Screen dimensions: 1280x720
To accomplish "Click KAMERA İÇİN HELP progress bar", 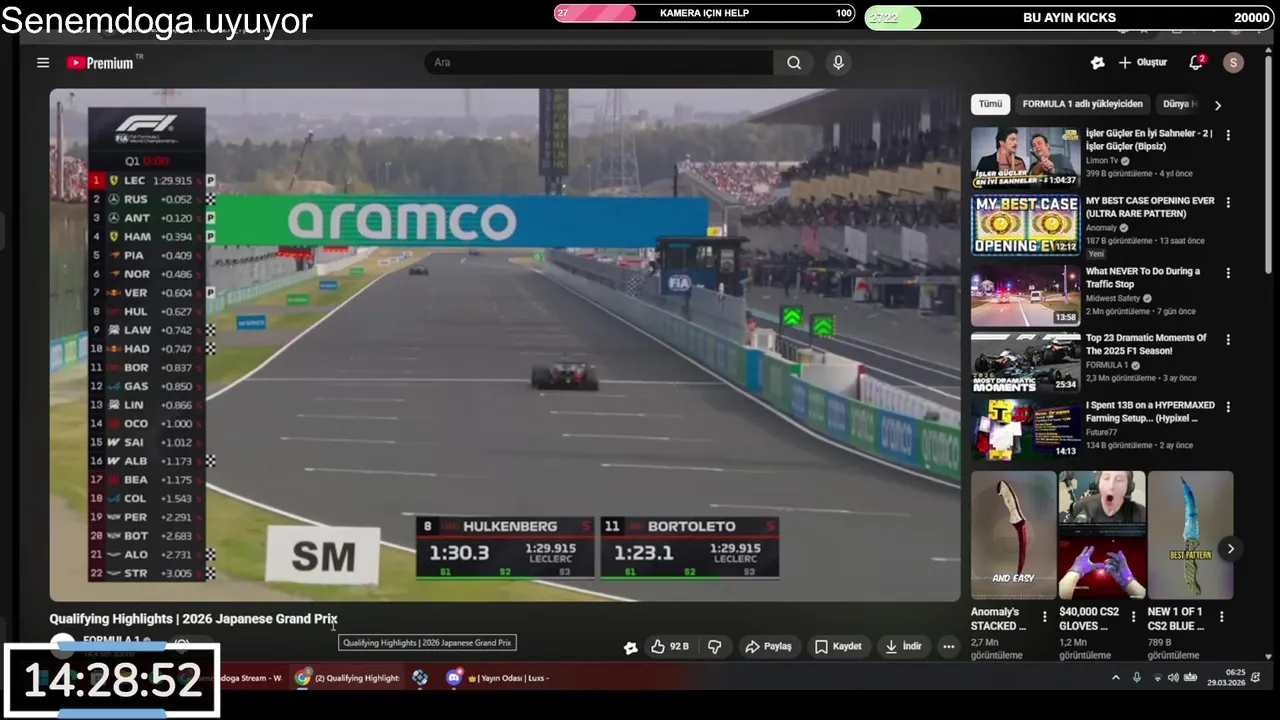I will (x=704, y=13).
